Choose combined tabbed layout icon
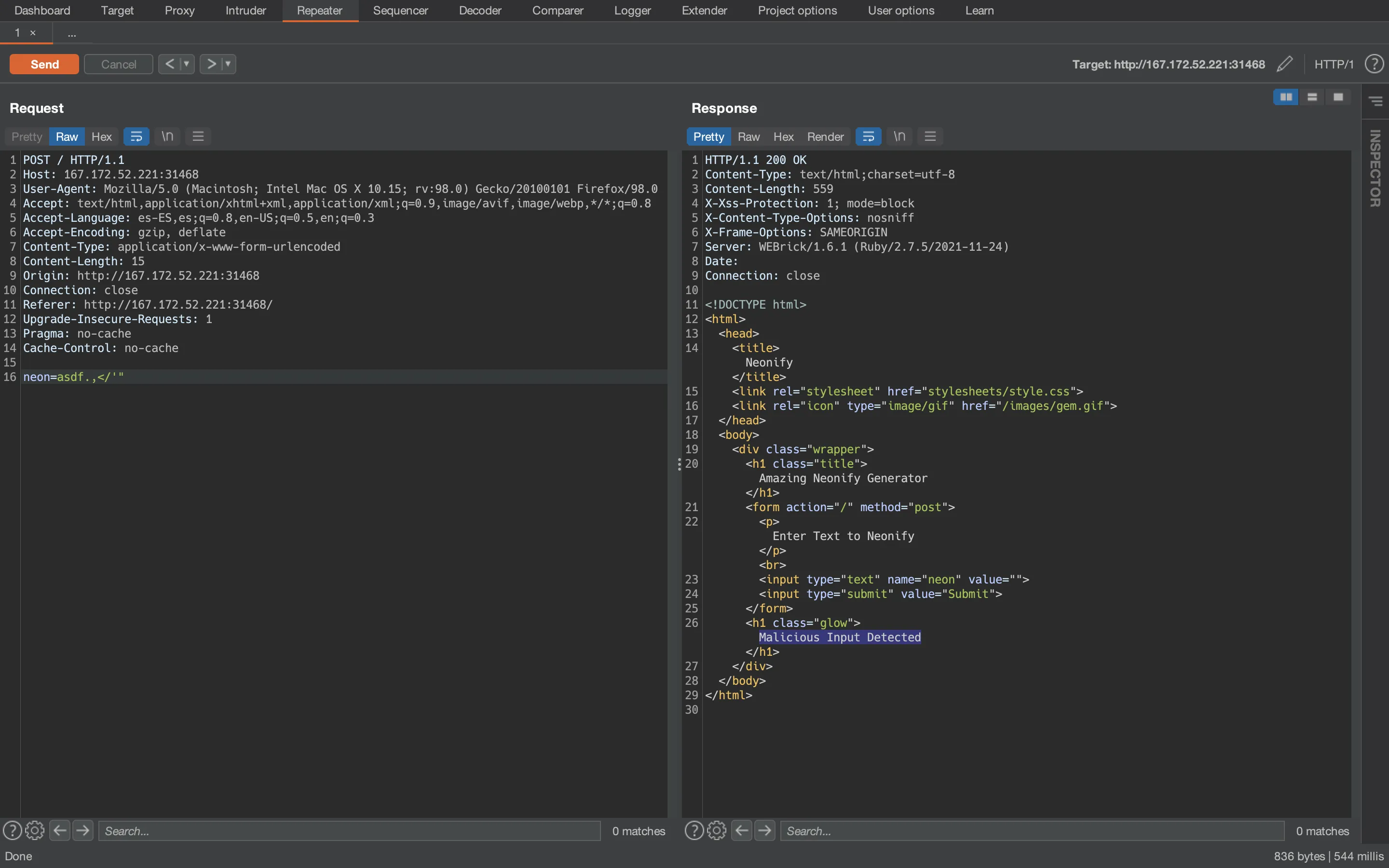Viewport: 1389px width, 868px height. 1338,97
